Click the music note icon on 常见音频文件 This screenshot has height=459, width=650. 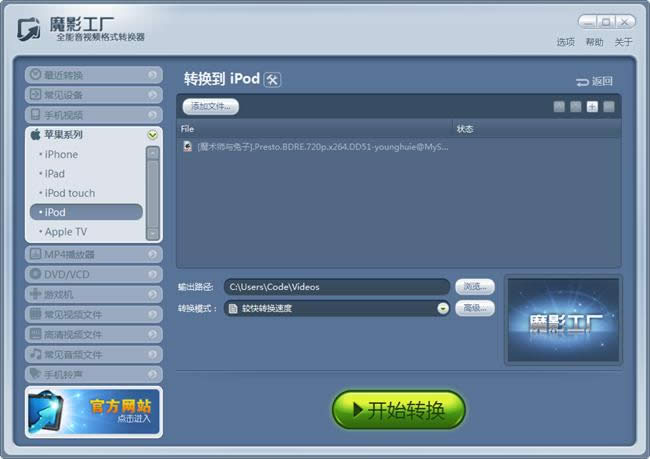point(36,354)
